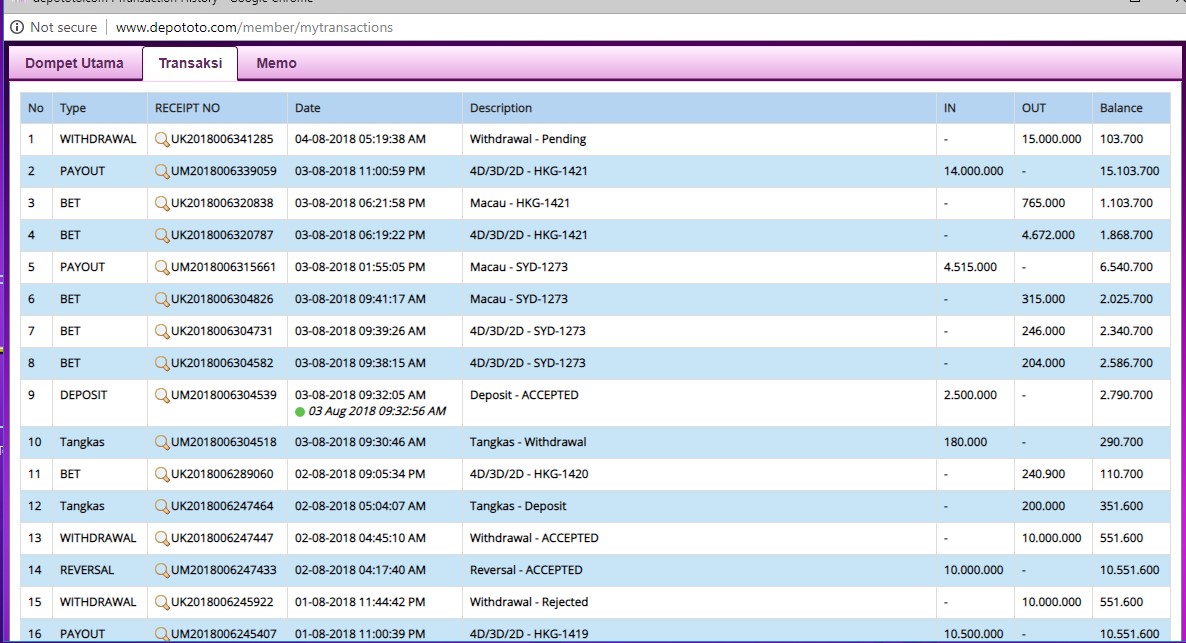Click magnifier icon beside receipt UK2018006341285
The height and width of the screenshot is (643, 1186).
click(162, 139)
